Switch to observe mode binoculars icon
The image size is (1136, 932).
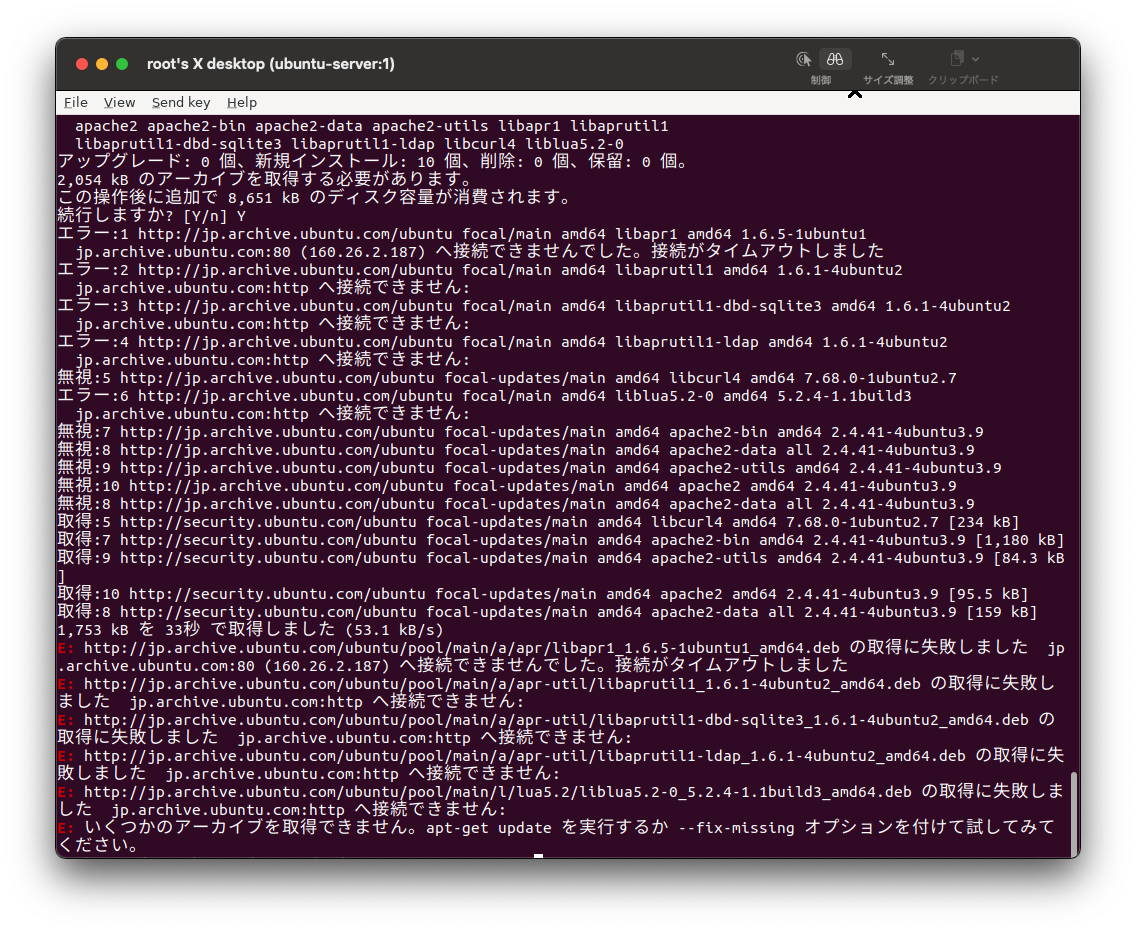835,59
